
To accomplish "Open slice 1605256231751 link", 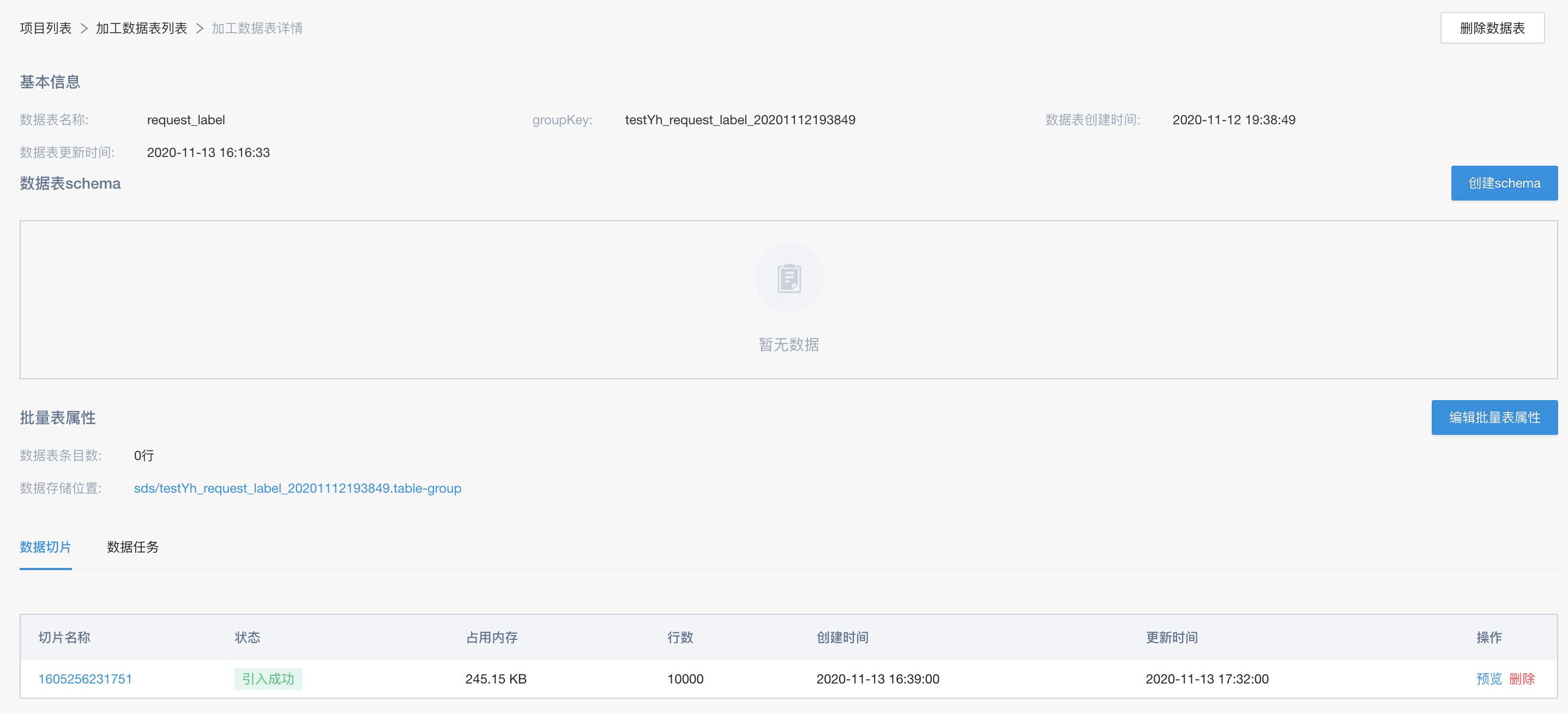I will pyautogui.click(x=85, y=679).
